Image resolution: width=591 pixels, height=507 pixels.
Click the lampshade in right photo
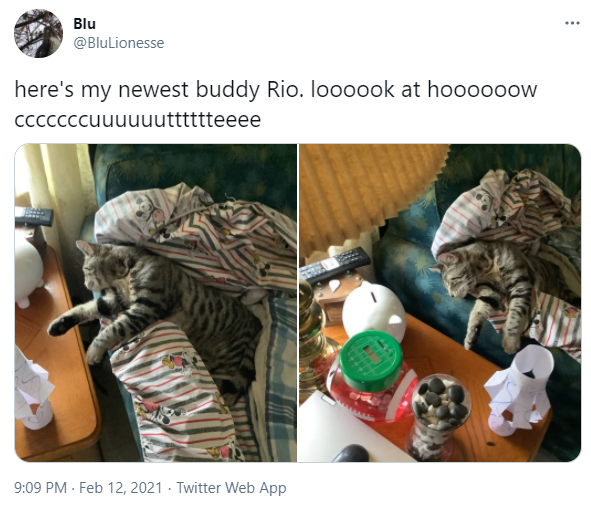[x=373, y=196]
